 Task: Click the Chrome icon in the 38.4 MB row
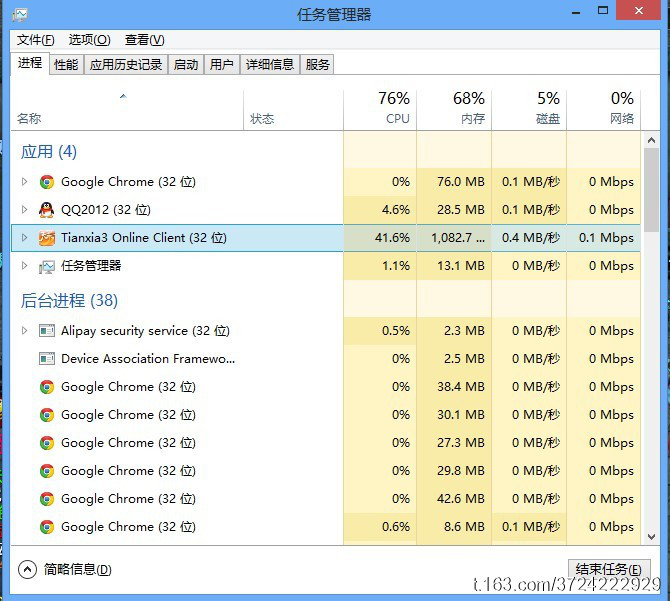point(47,387)
